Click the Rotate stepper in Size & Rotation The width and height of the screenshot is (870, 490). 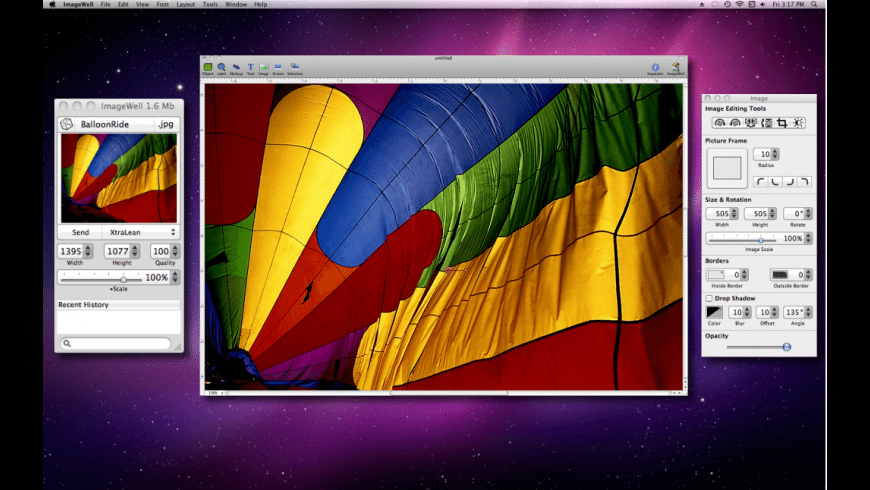click(808, 214)
